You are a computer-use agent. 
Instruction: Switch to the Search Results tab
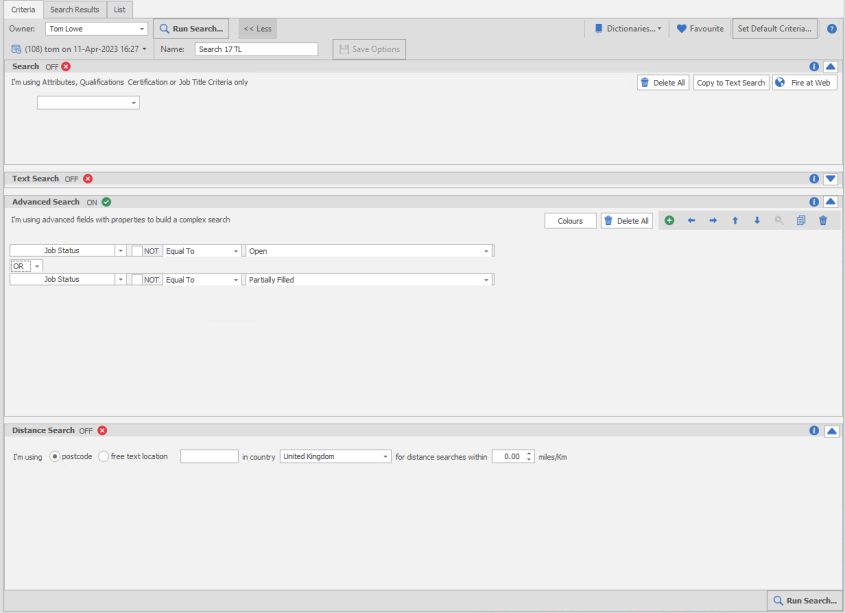[75, 9]
